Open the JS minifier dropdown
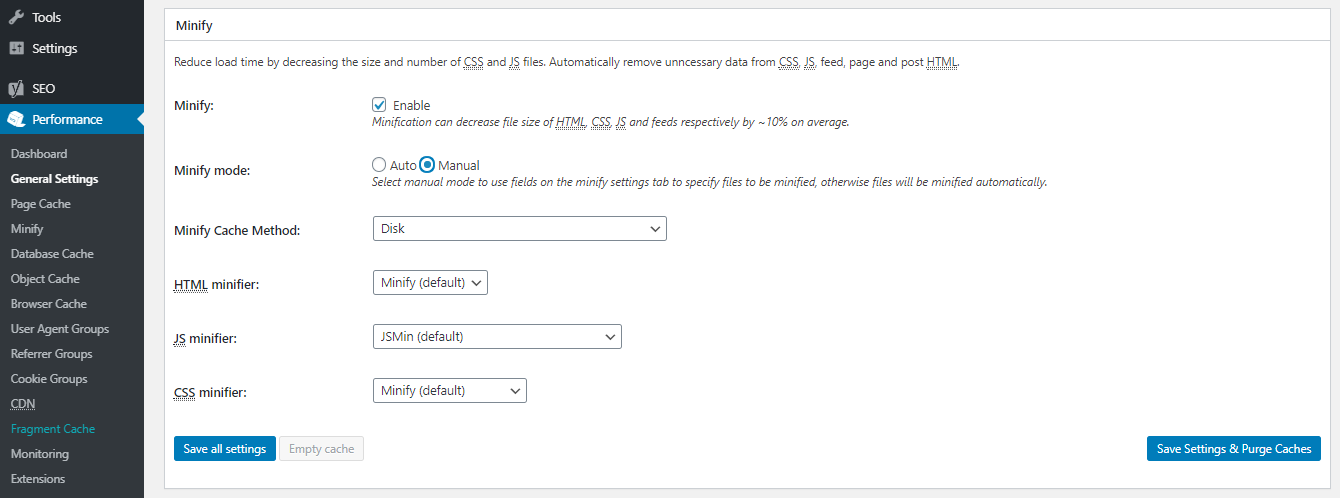 pos(497,337)
